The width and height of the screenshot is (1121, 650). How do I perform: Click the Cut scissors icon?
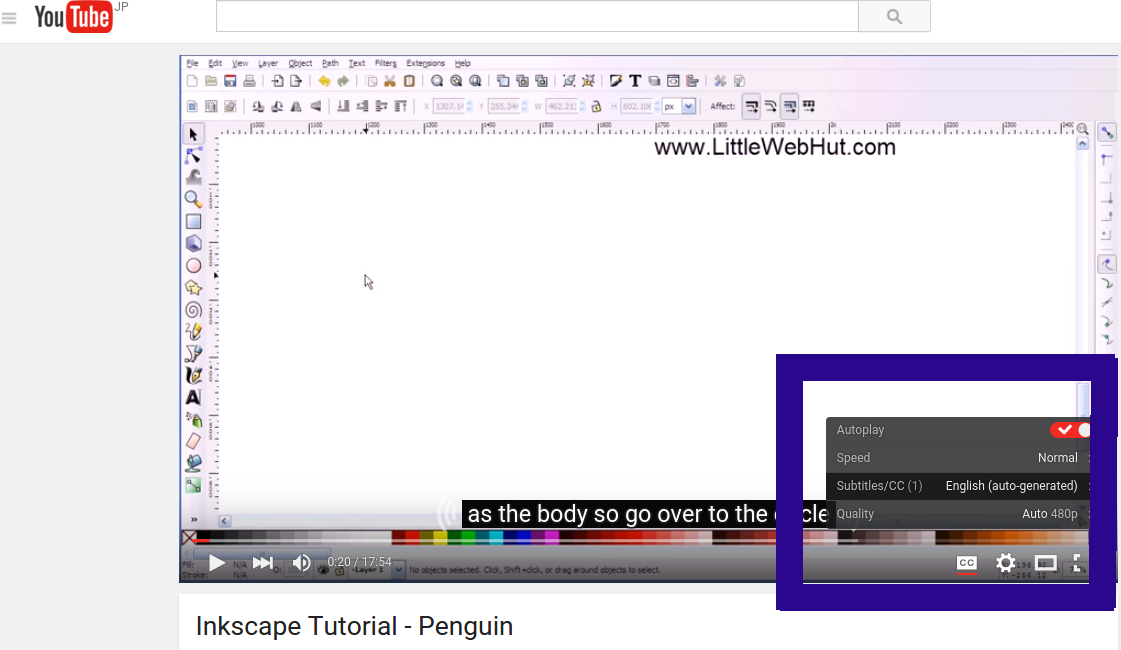tap(390, 82)
